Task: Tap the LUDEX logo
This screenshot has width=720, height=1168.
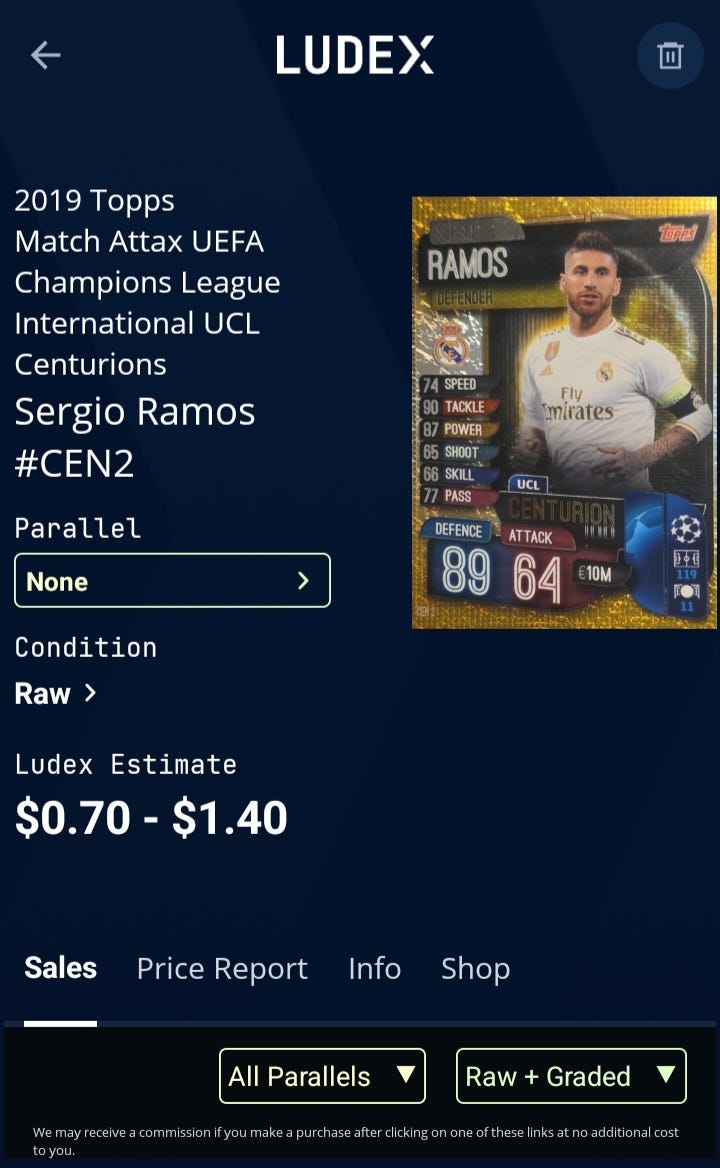Action: click(354, 55)
